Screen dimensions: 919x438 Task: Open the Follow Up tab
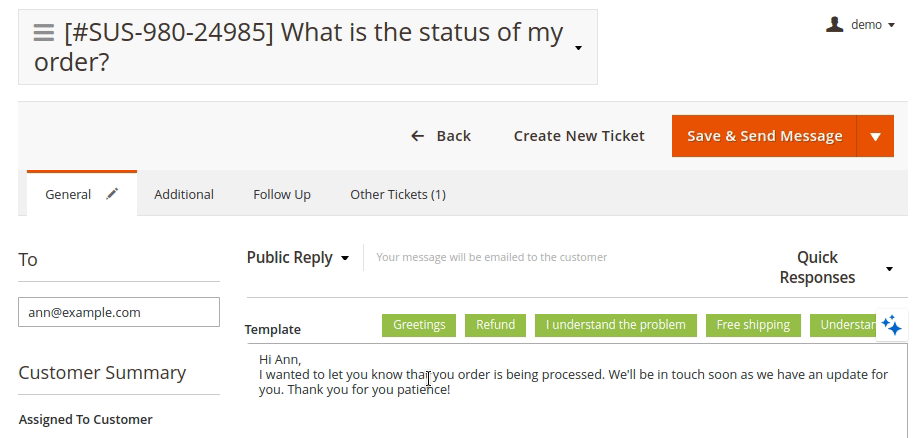click(282, 194)
